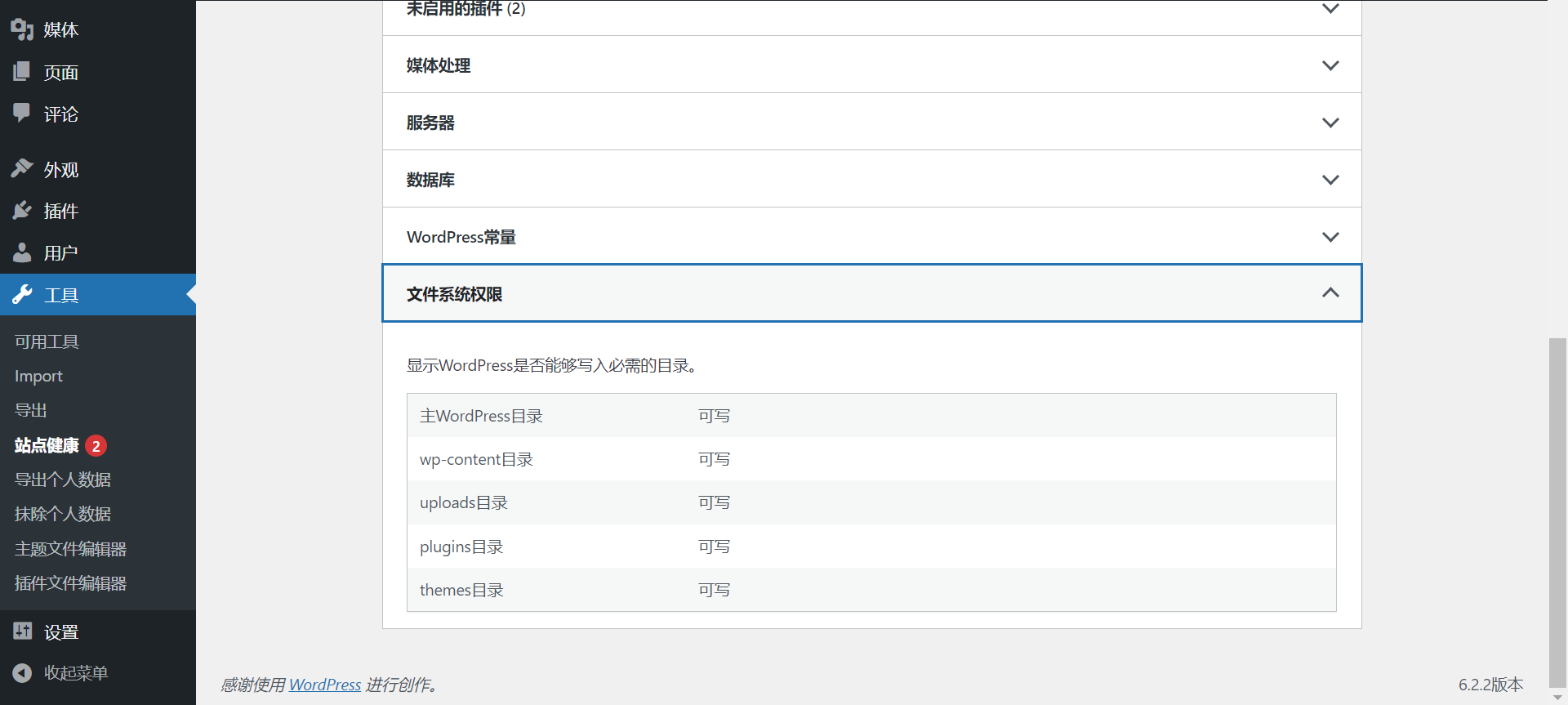This screenshot has width=1568, height=705.
Task: Select the plugins目录 row label
Action: pyautogui.click(x=461, y=547)
